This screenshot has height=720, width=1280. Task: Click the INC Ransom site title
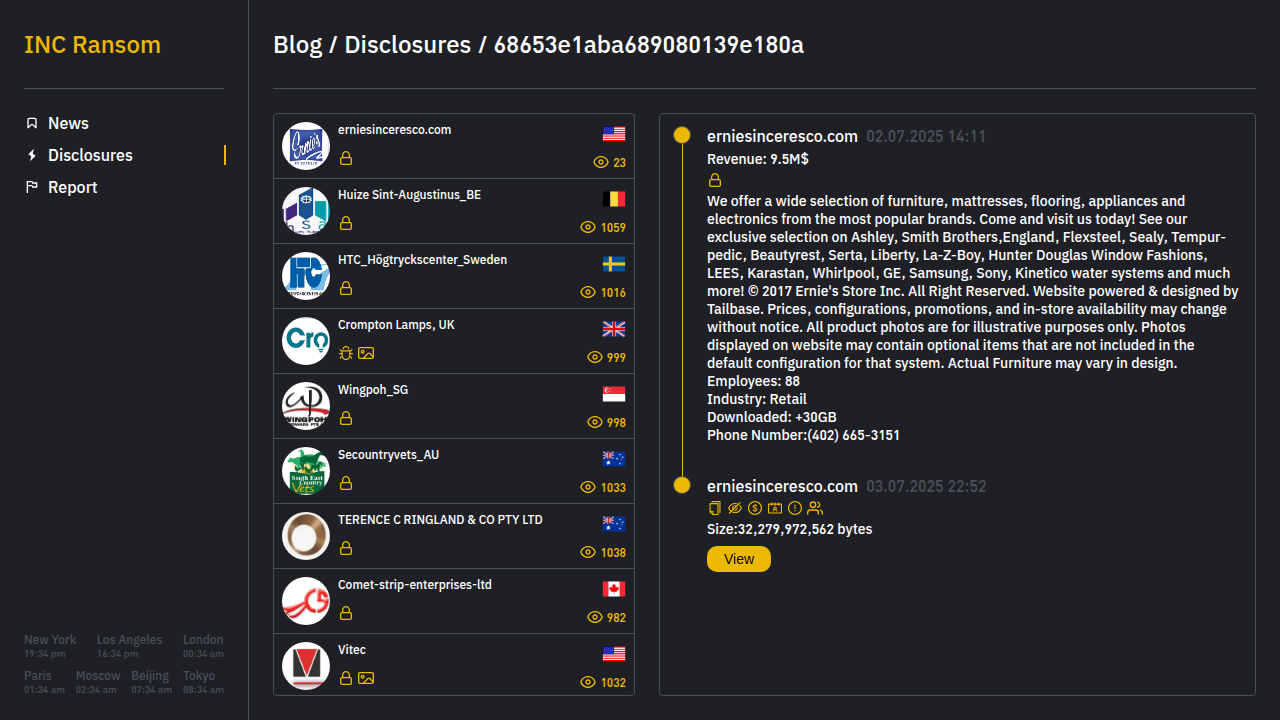pyautogui.click(x=92, y=45)
